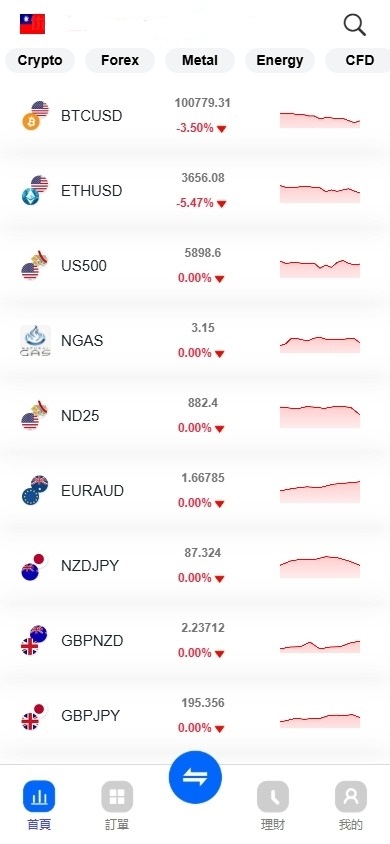Select the Forex category tab
390x844 pixels.
coord(120,60)
